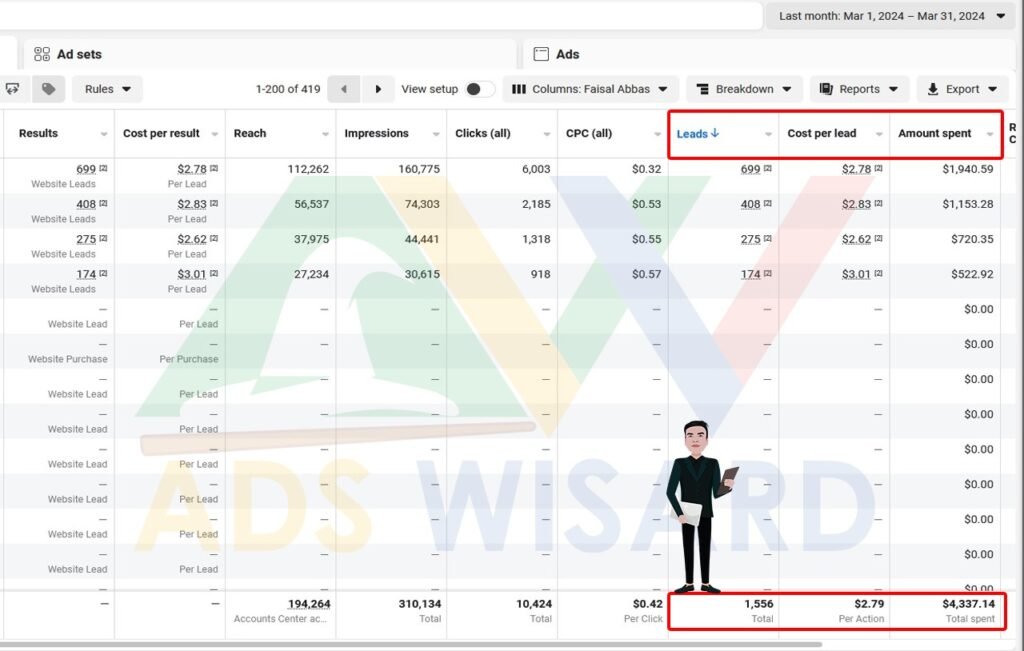Viewport: 1024px width, 651px height.
Task: Click the Amount spent column header
Action: [x=935, y=133]
